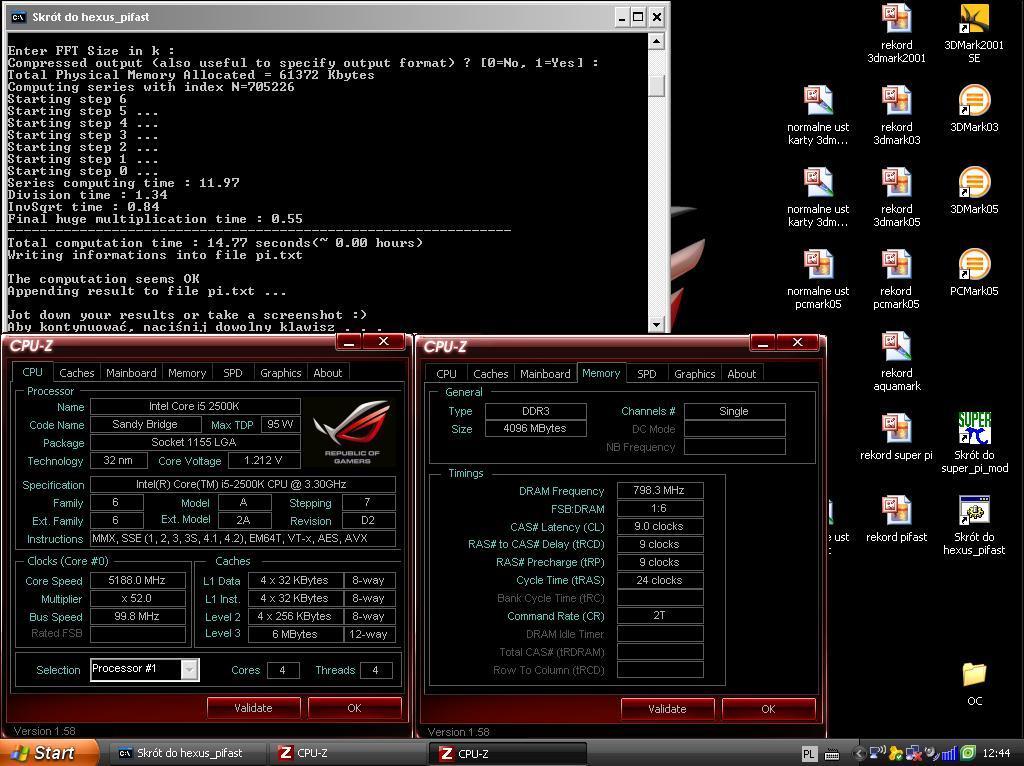Click the Channels value 'Single'

click(734, 411)
